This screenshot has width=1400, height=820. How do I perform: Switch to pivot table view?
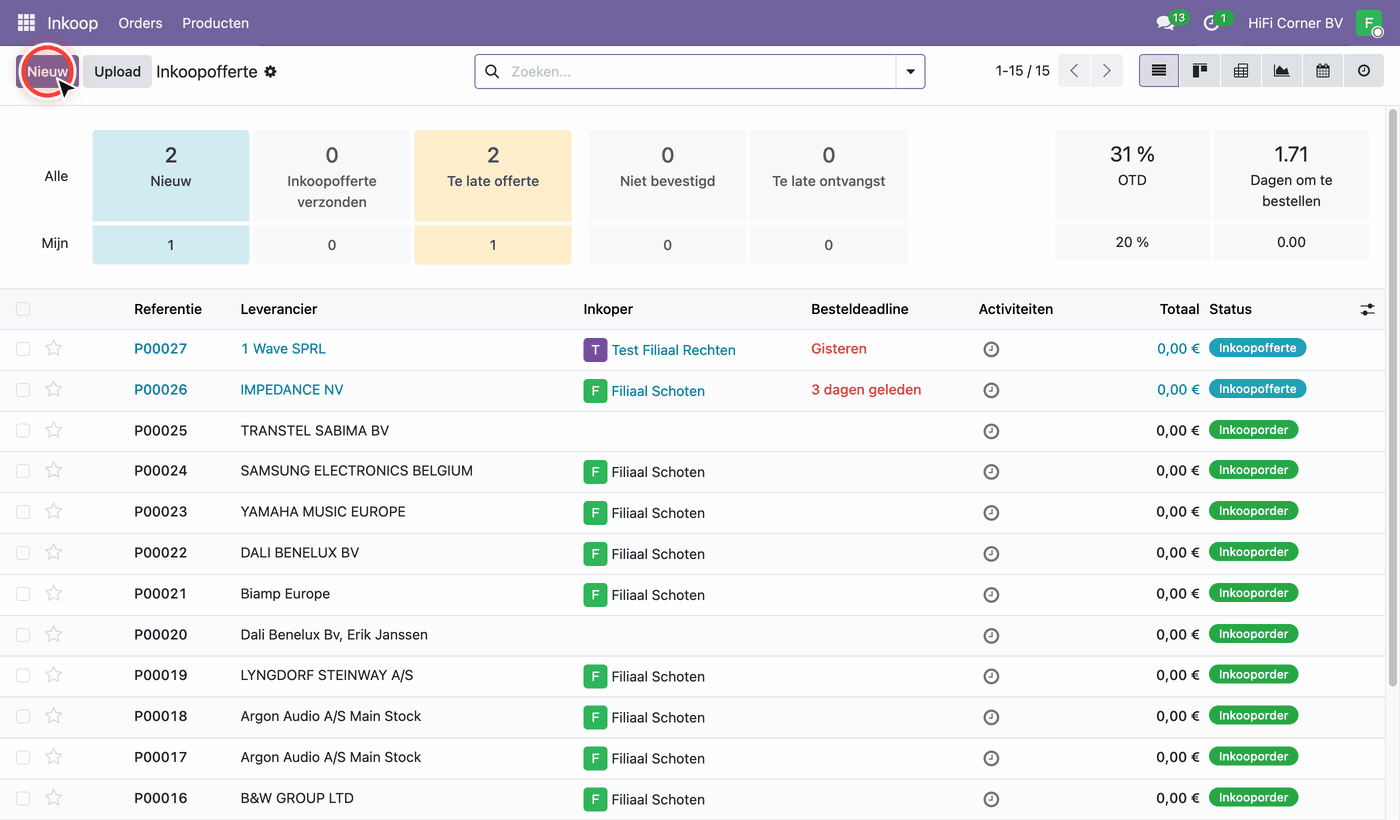pyautogui.click(x=1241, y=71)
